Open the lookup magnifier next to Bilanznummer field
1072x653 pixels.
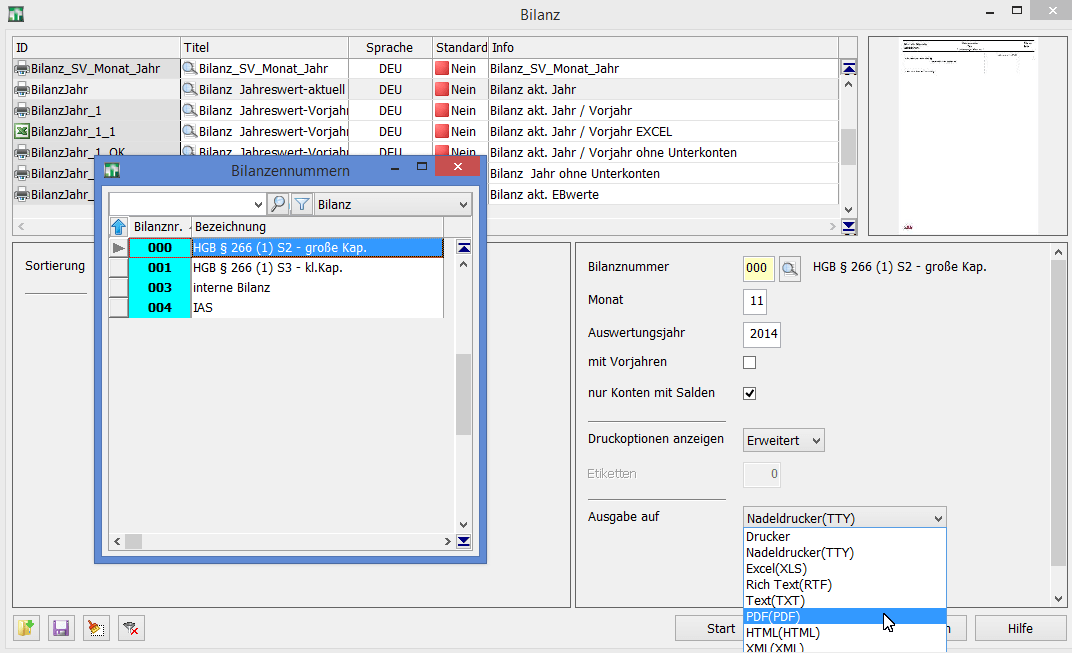[790, 268]
